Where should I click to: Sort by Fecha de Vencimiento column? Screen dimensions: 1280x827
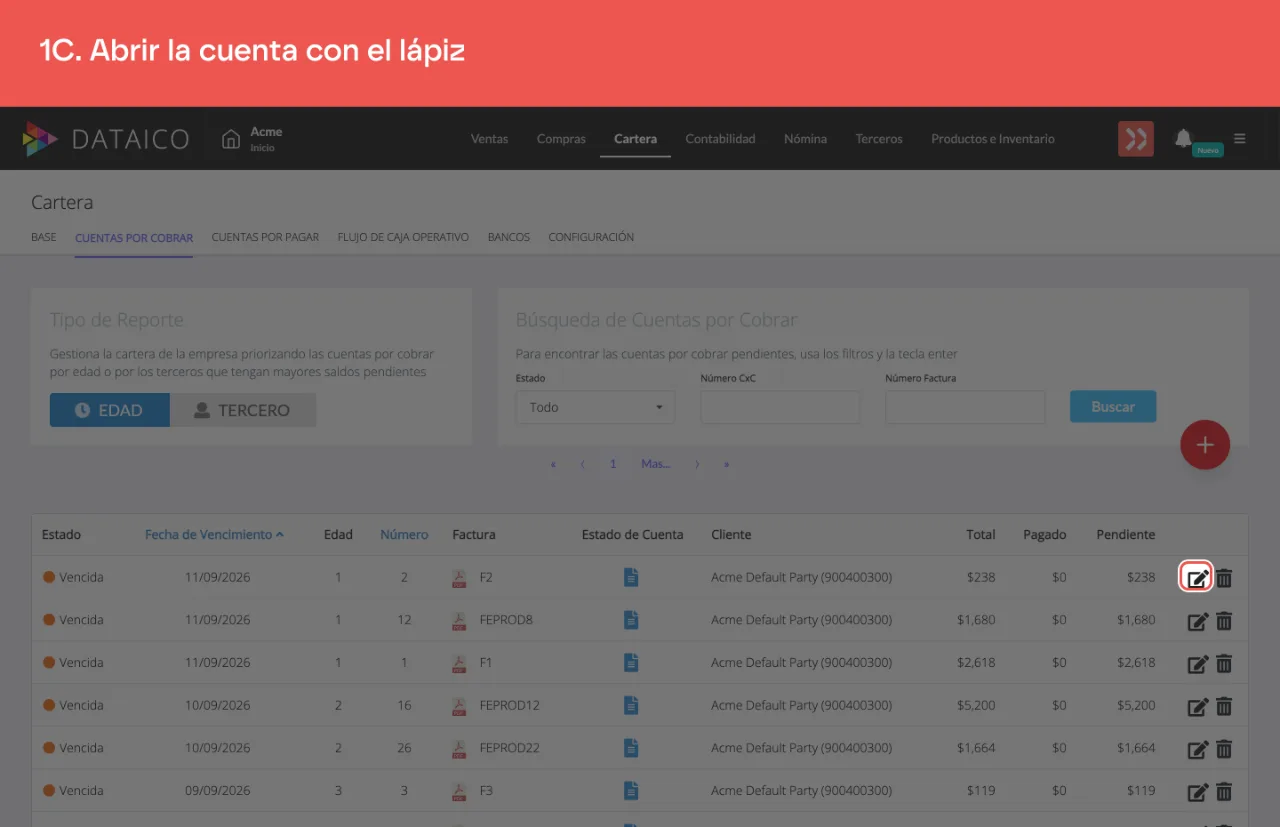(x=214, y=535)
